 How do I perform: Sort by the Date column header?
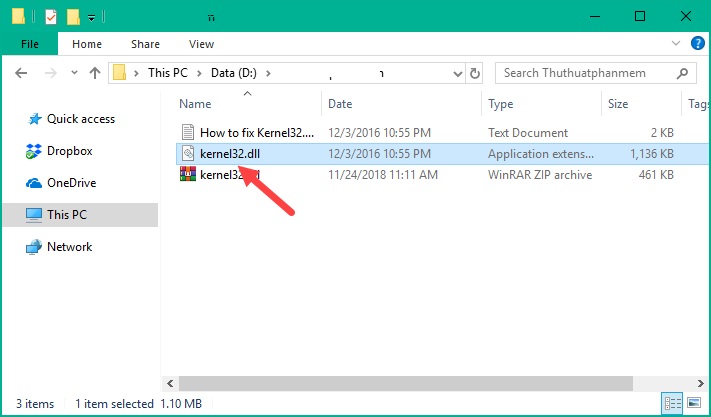[340, 104]
